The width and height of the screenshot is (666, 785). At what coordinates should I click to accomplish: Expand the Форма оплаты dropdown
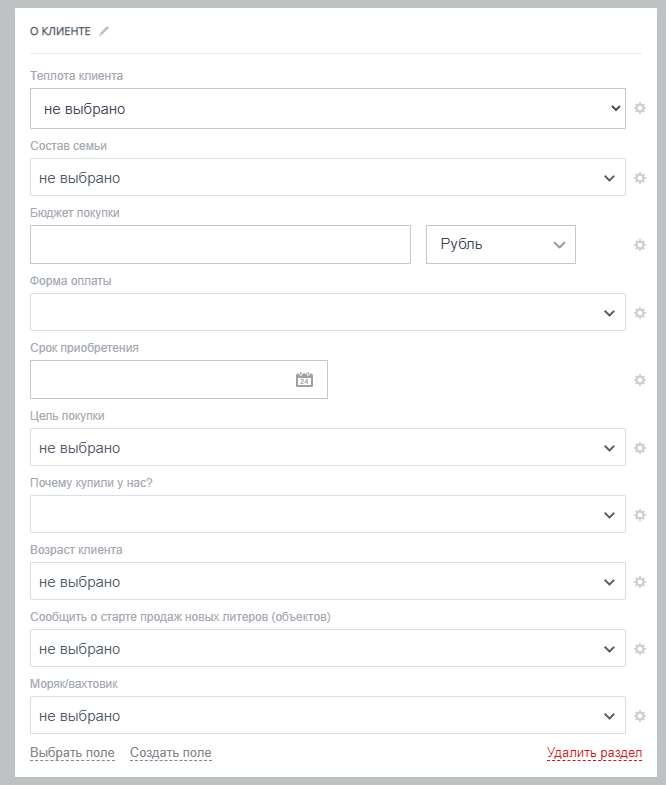[327, 312]
